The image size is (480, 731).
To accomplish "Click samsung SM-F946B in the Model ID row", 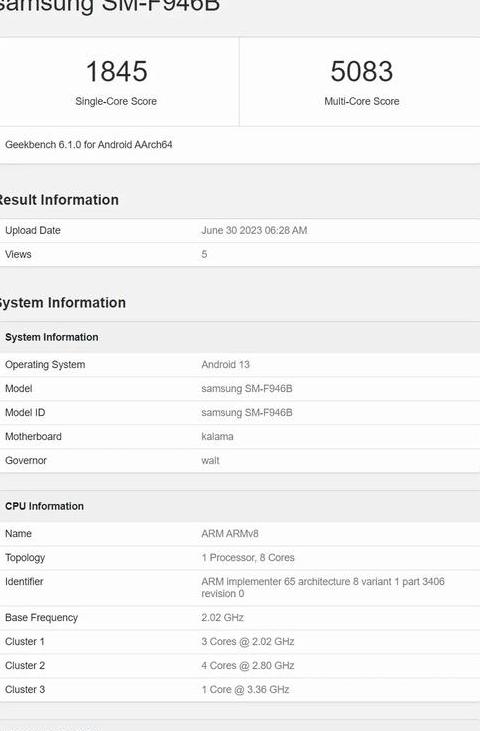I will 247,413.
